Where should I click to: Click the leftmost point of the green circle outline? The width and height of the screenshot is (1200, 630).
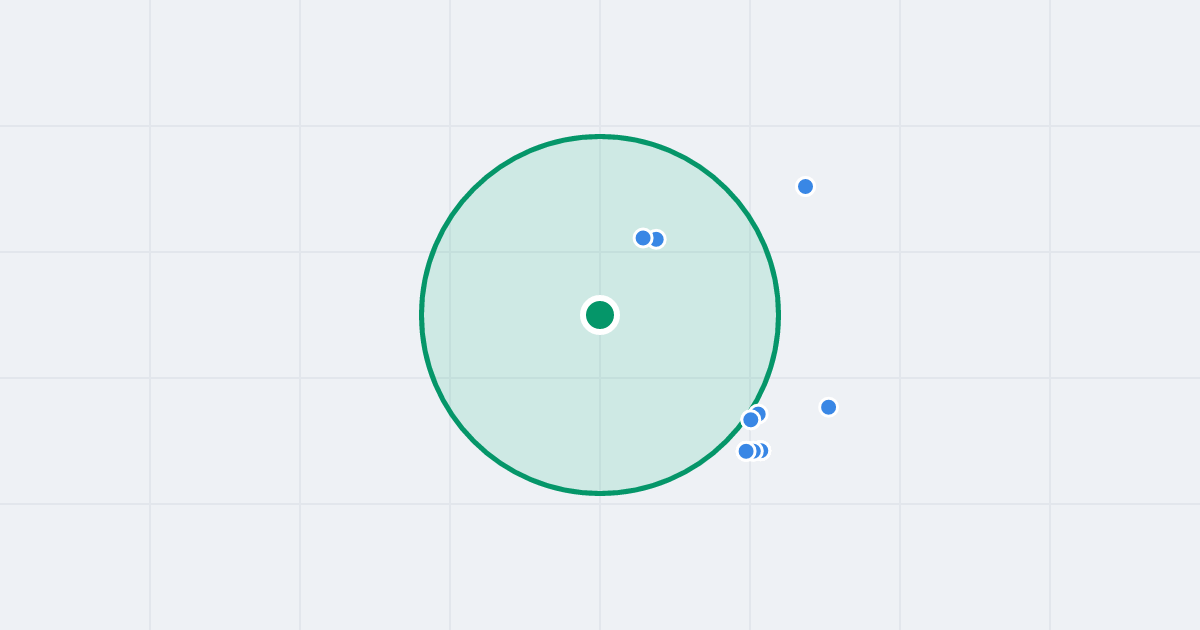(421, 315)
